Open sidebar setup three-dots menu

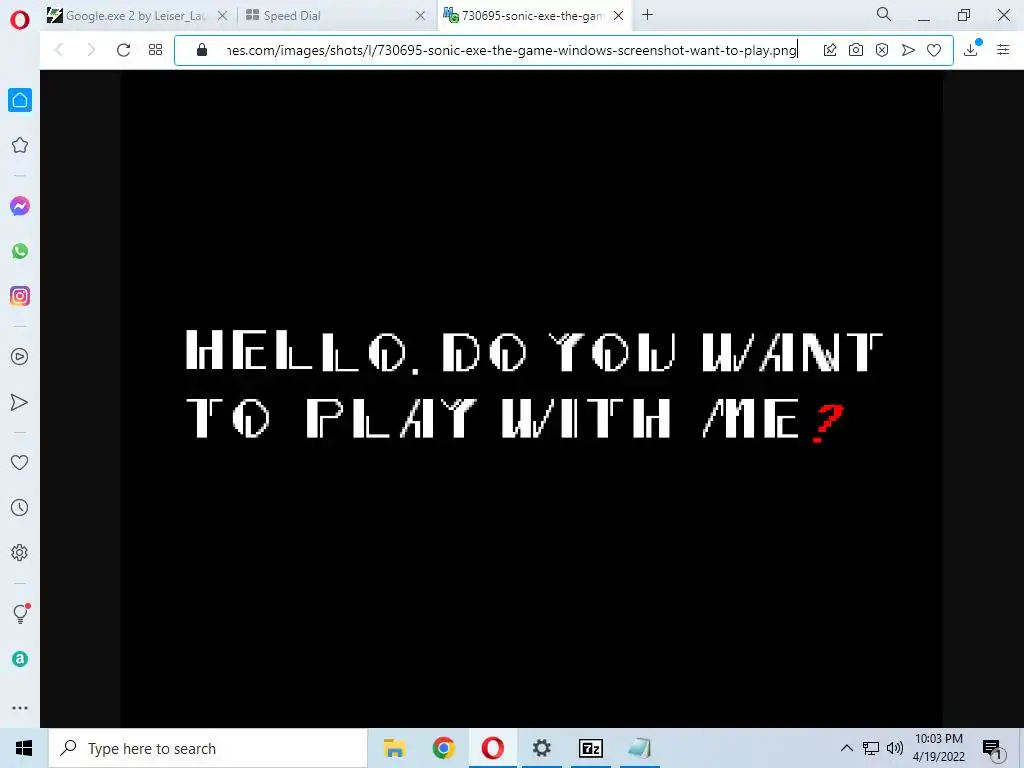pyautogui.click(x=20, y=707)
